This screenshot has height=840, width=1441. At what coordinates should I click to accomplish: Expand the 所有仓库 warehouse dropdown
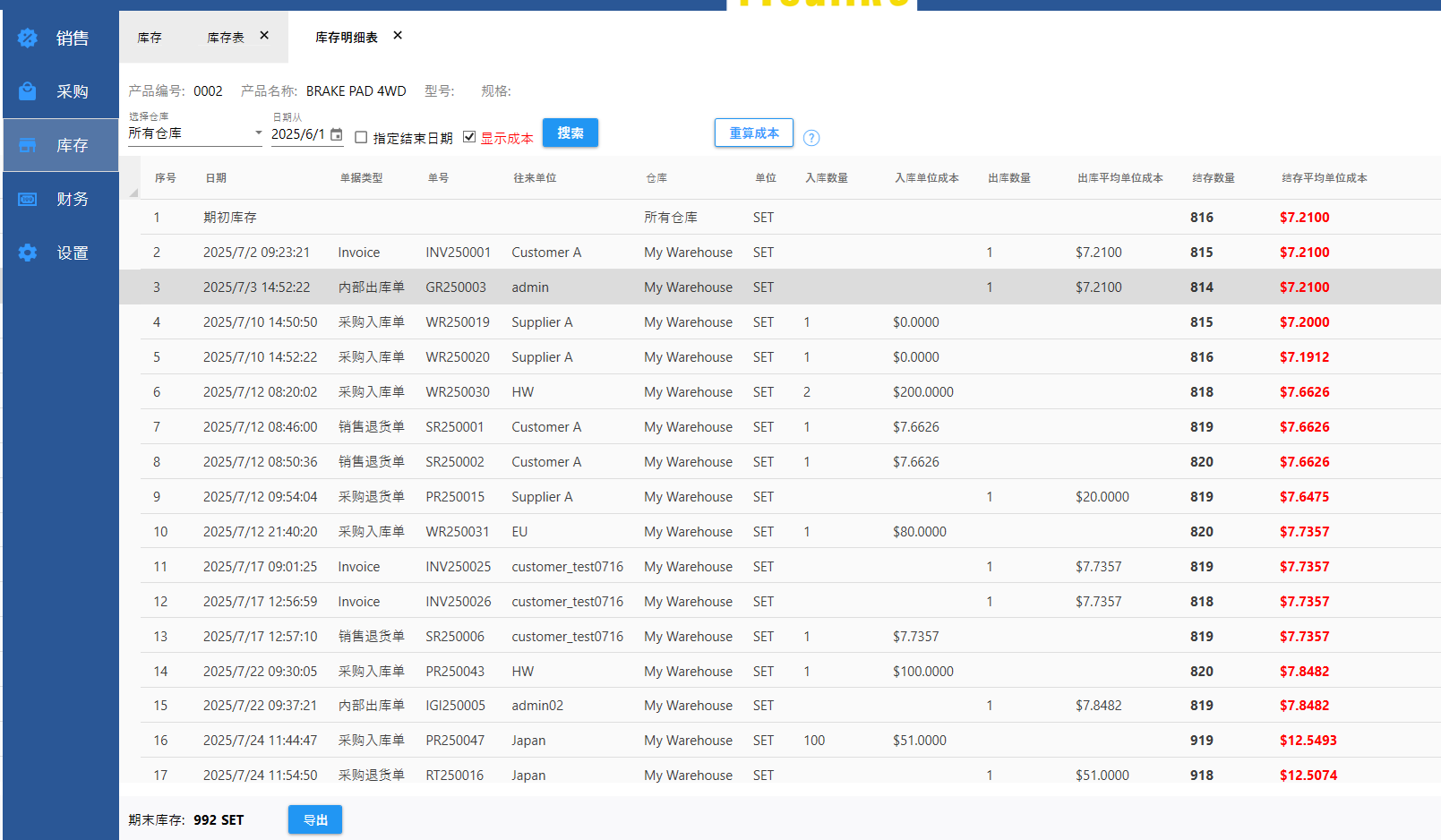258,133
